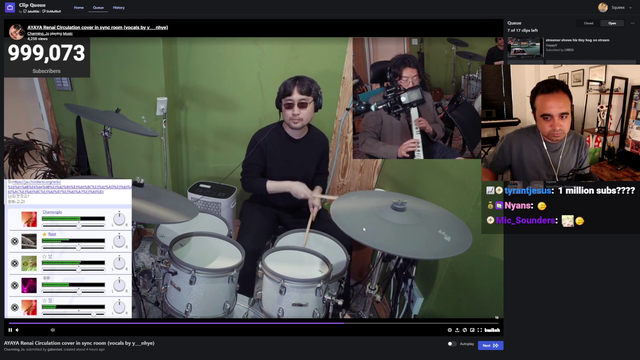Set the queue to Open
Screen dimensions: 640x360
click(612, 23)
